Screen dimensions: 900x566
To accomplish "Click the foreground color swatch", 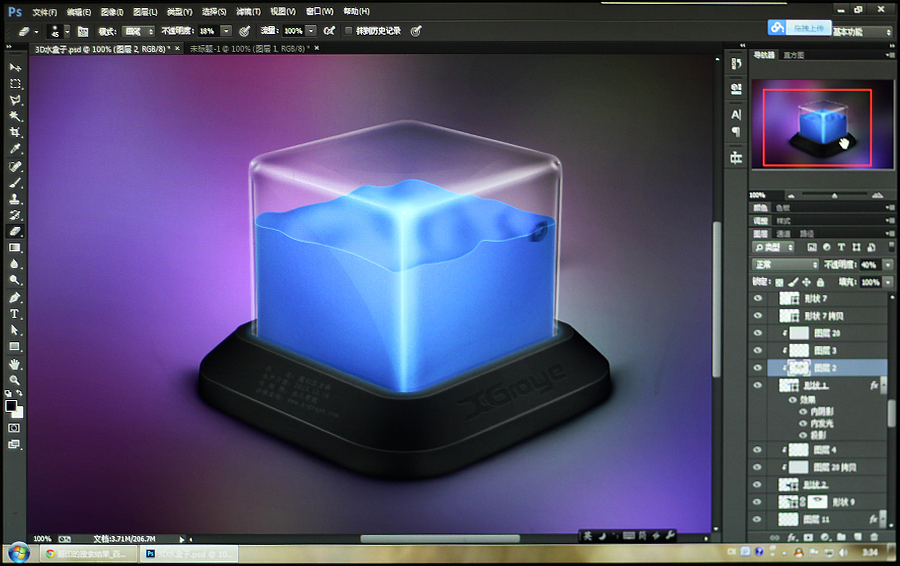I will pyautogui.click(x=11, y=406).
